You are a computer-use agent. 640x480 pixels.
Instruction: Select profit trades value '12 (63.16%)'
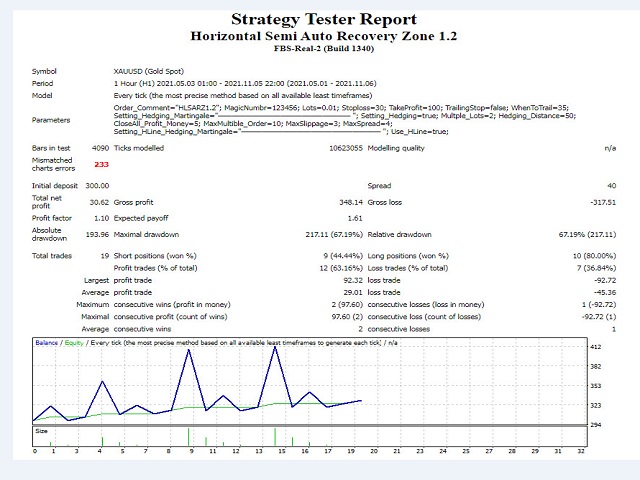341,268
